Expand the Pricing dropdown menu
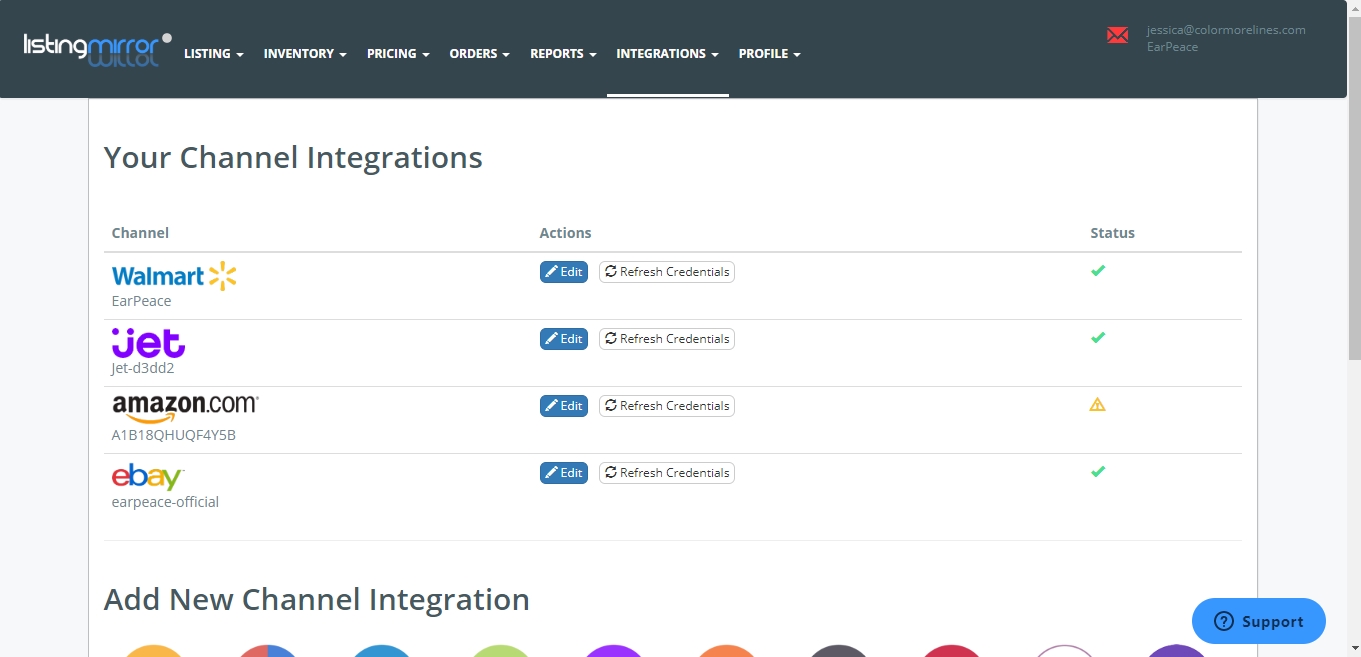 397,54
